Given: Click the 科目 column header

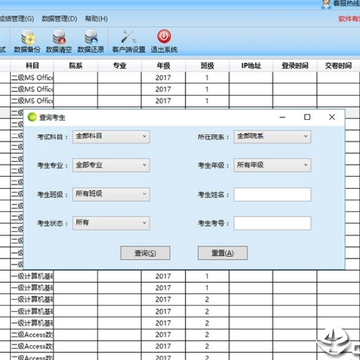Looking at the screenshot, I should click(x=32, y=66).
